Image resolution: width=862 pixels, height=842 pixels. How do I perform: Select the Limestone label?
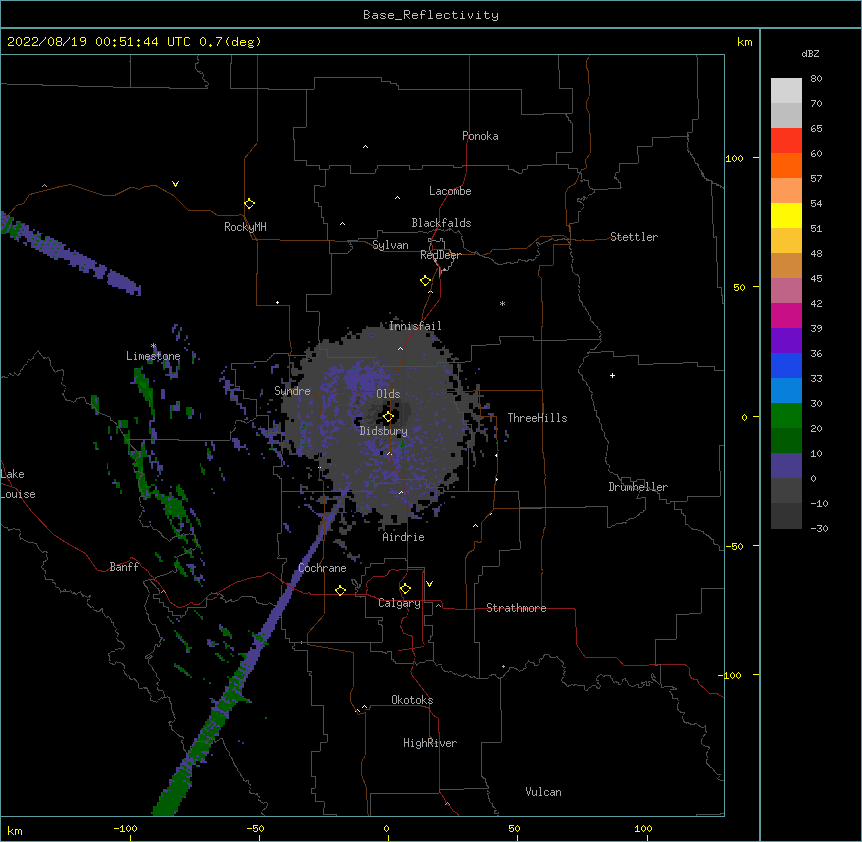coord(153,356)
